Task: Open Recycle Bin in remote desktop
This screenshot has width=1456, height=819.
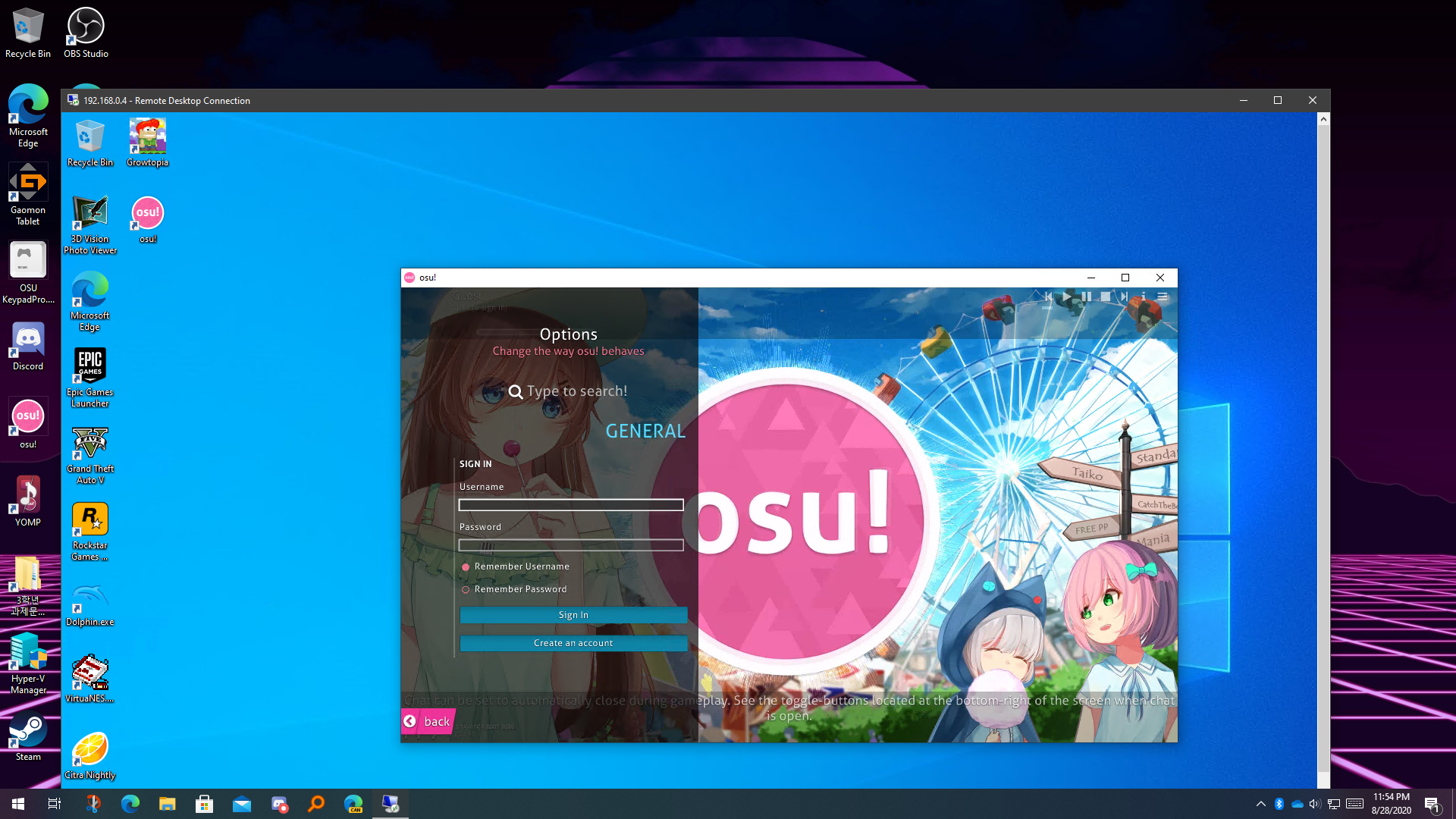Action: (x=89, y=143)
